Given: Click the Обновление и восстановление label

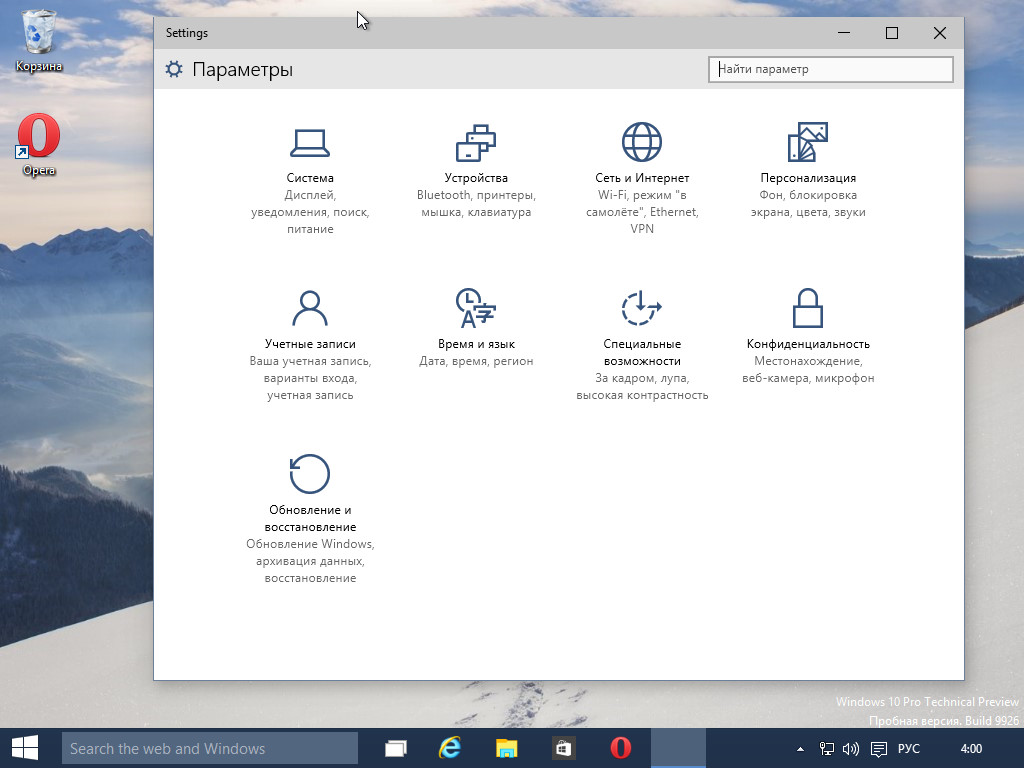Looking at the screenshot, I should pyautogui.click(x=310, y=518).
